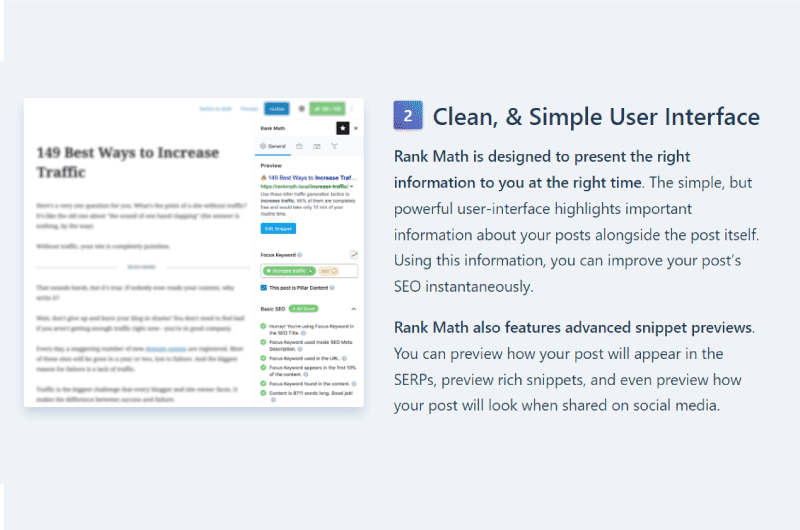The height and width of the screenshot is (530, 800).
Task: Click help icon for SEO Title check
Action: (x=304, y=333)
